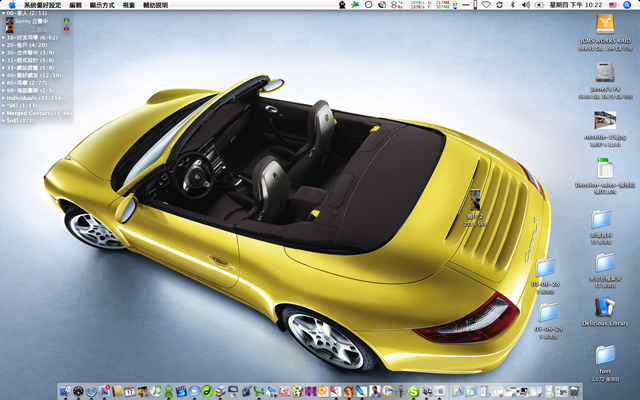This screenshot has width=640, height=400.
Task: Select the outside-15.jpg image thumbnail
Action: (605, 120)
